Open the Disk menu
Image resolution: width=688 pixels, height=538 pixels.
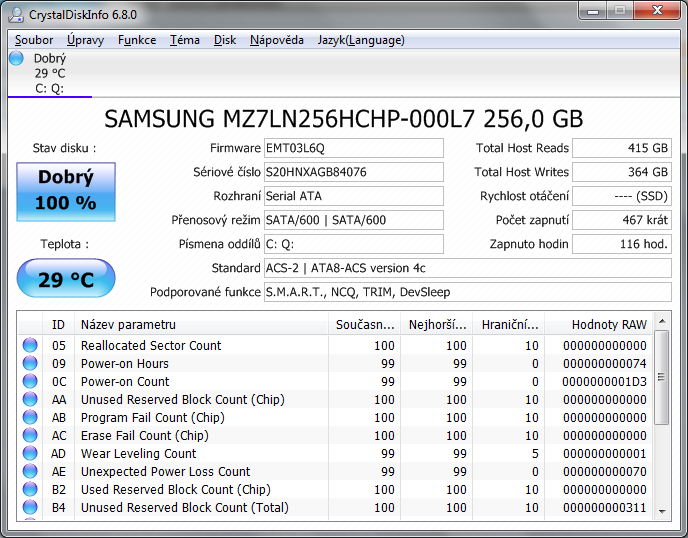pos(225,40)
